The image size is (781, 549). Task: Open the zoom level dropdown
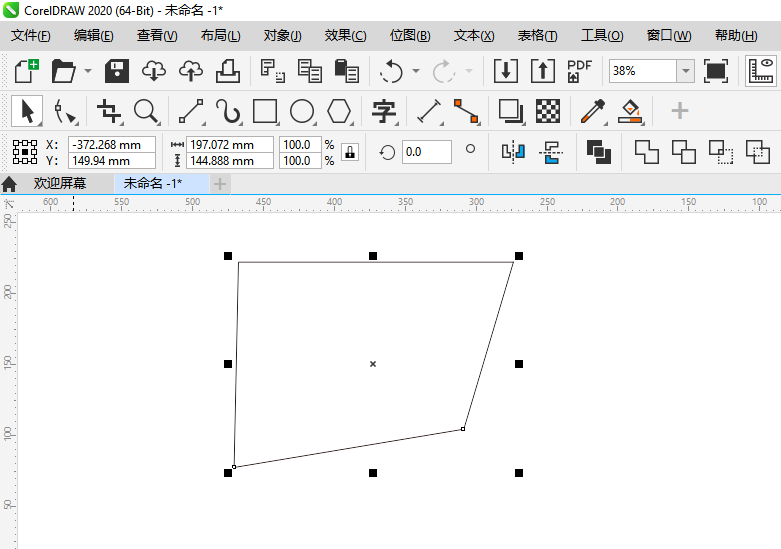click(x=685, y=71)
